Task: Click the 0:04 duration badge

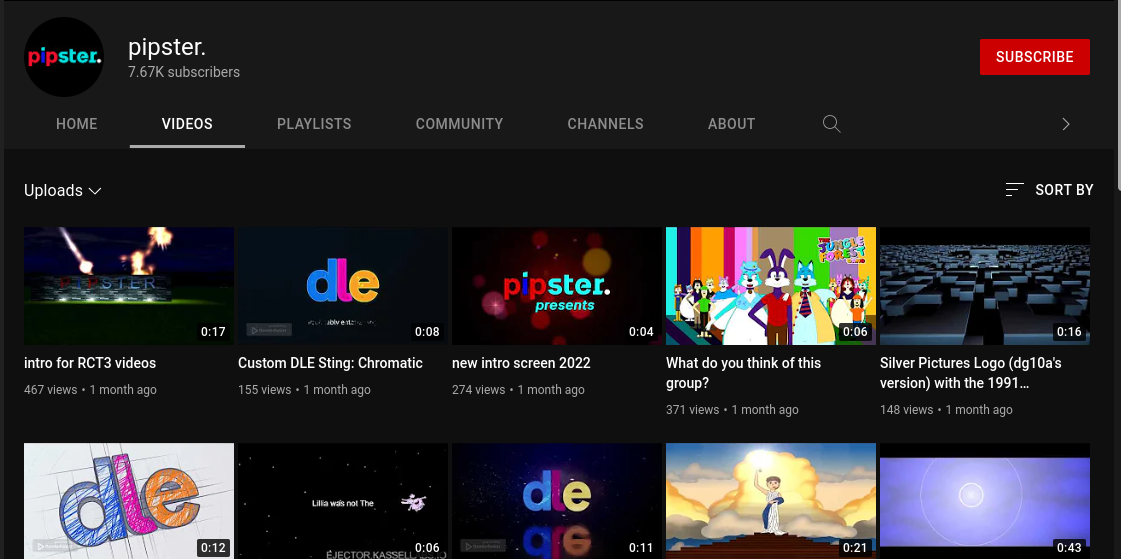Action: click(x=641, y=332)
